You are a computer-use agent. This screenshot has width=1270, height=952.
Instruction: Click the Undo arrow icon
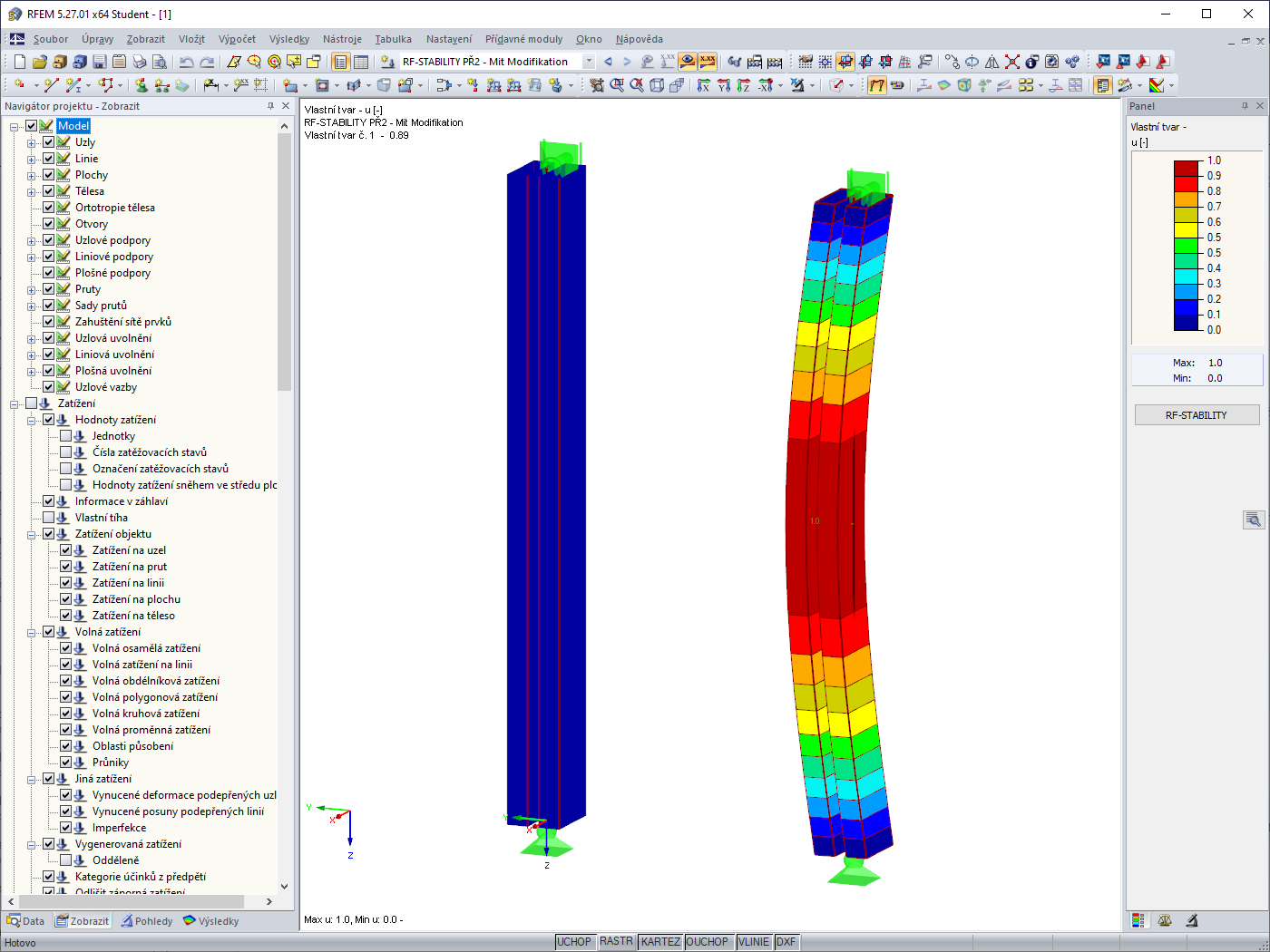point(186,62)
